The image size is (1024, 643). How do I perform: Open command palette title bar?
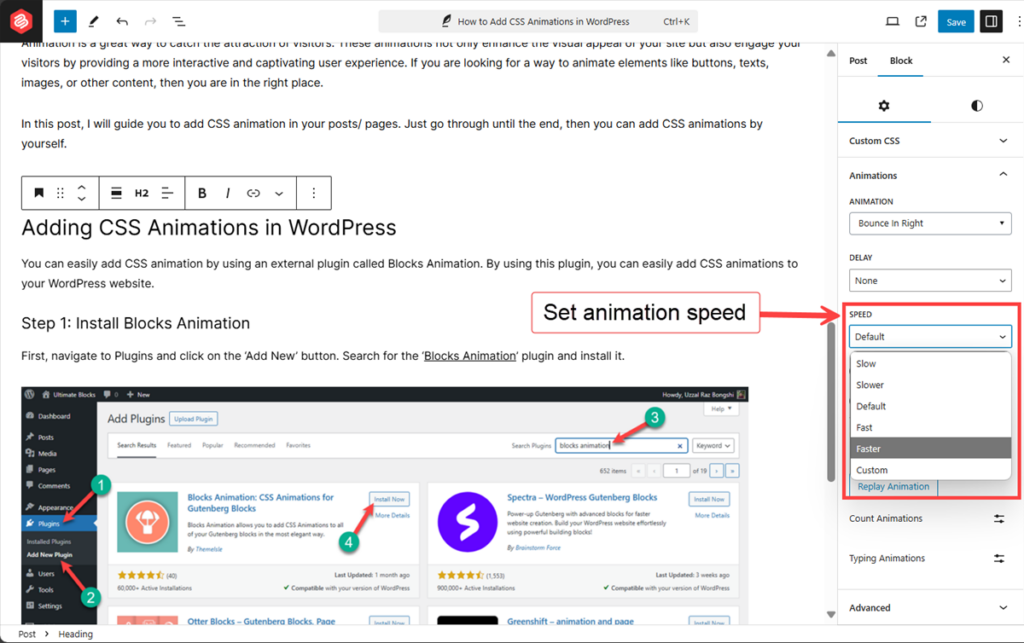(537, 22)
